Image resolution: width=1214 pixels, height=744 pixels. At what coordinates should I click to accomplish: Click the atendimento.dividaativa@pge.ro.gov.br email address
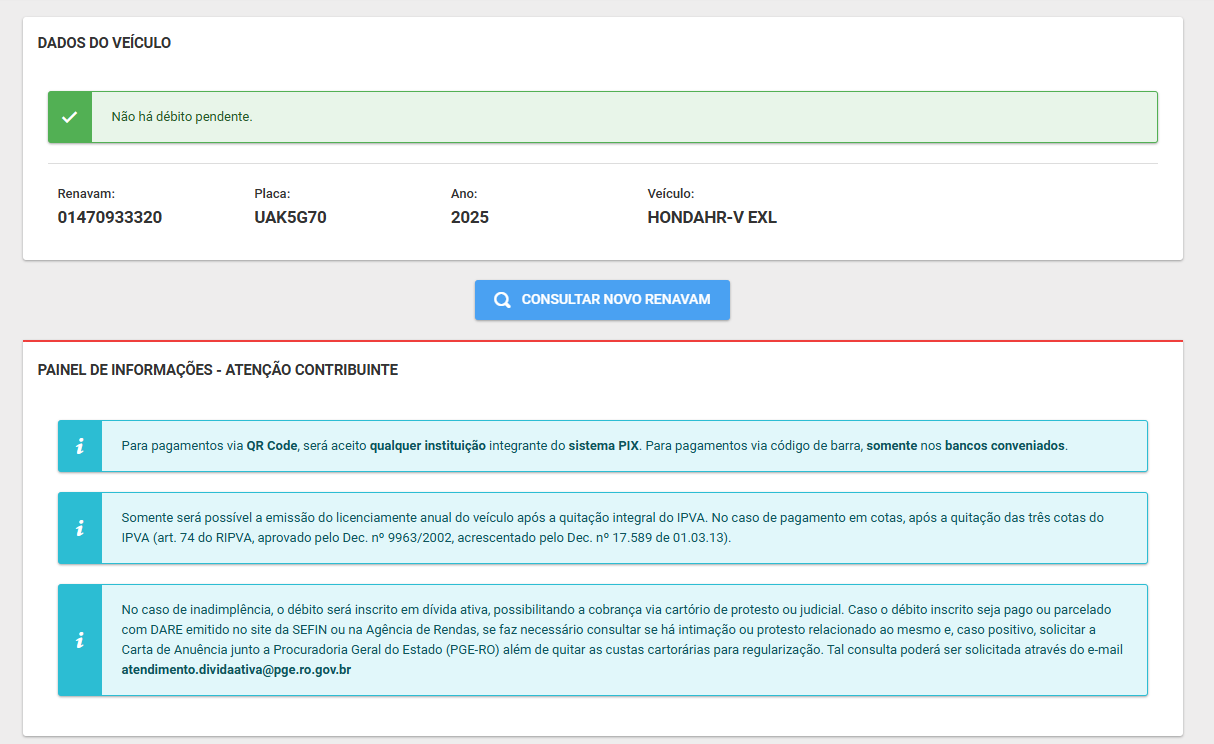(236, 670)
